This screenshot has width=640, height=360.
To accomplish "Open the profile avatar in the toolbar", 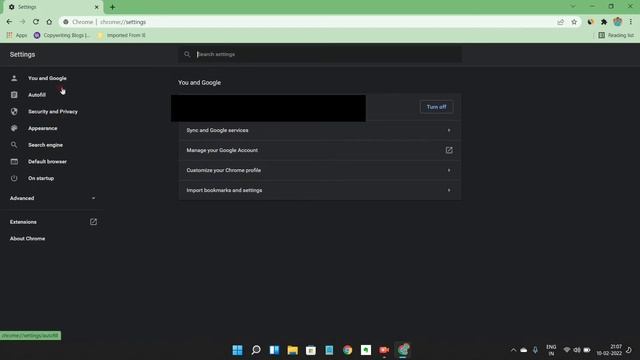I will click(x=617, y=22).
